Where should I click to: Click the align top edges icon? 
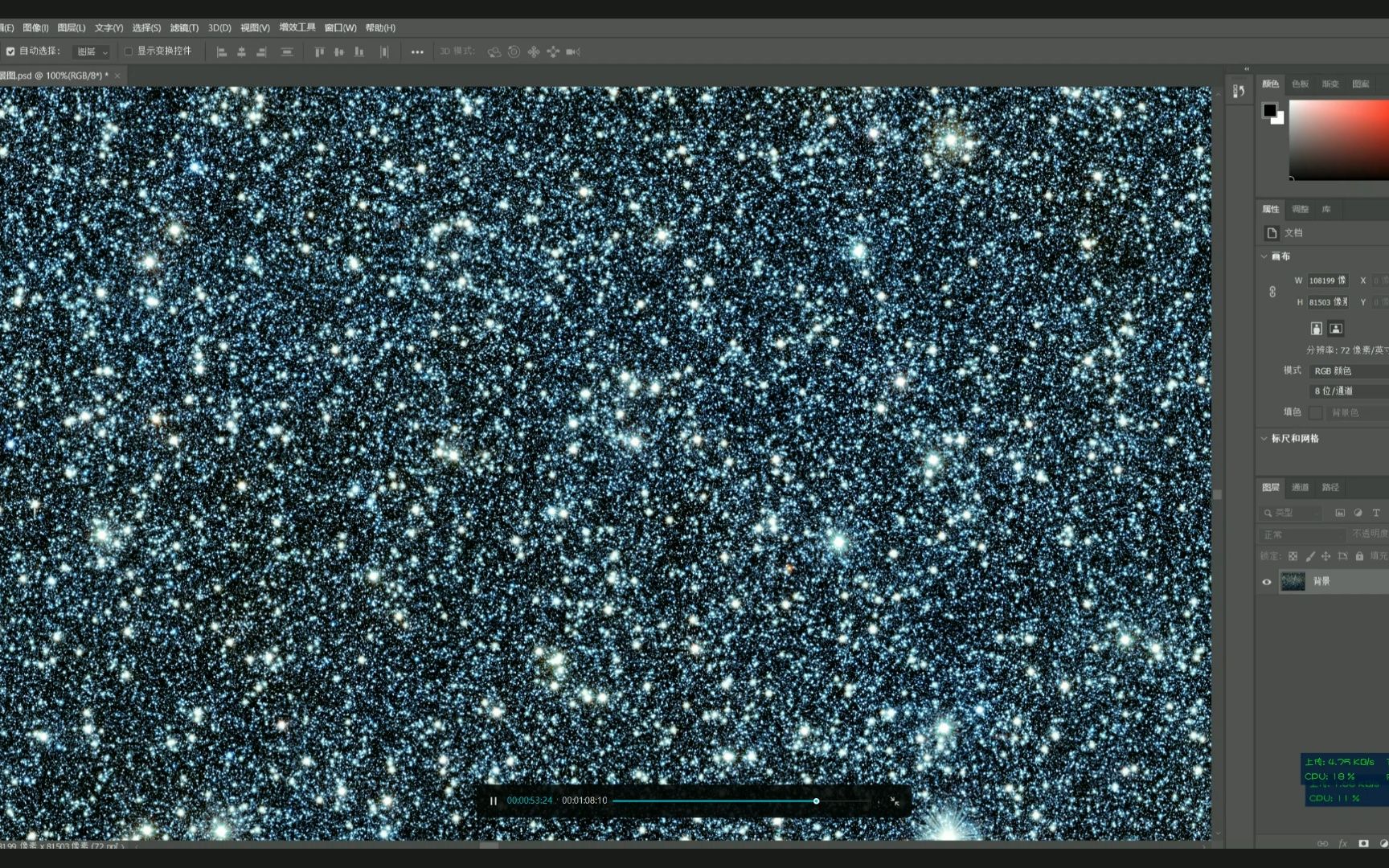point(319,51)
